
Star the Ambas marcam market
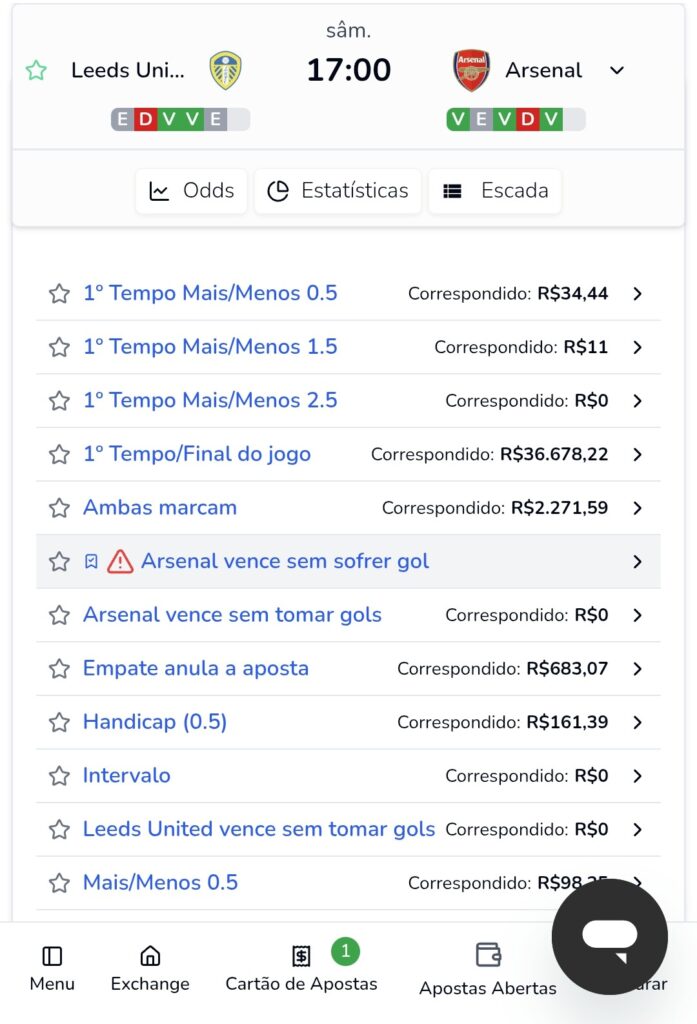click(x=58, y=508)
